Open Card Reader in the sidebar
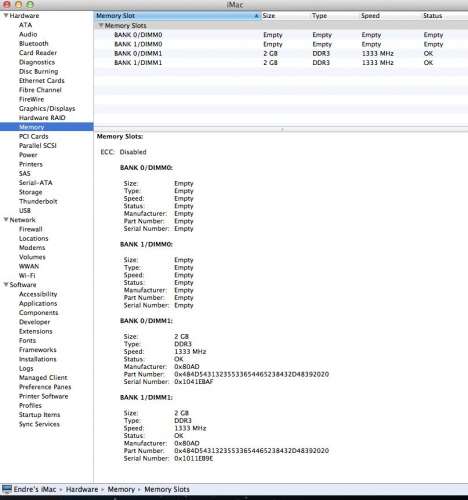 (38, 53)
